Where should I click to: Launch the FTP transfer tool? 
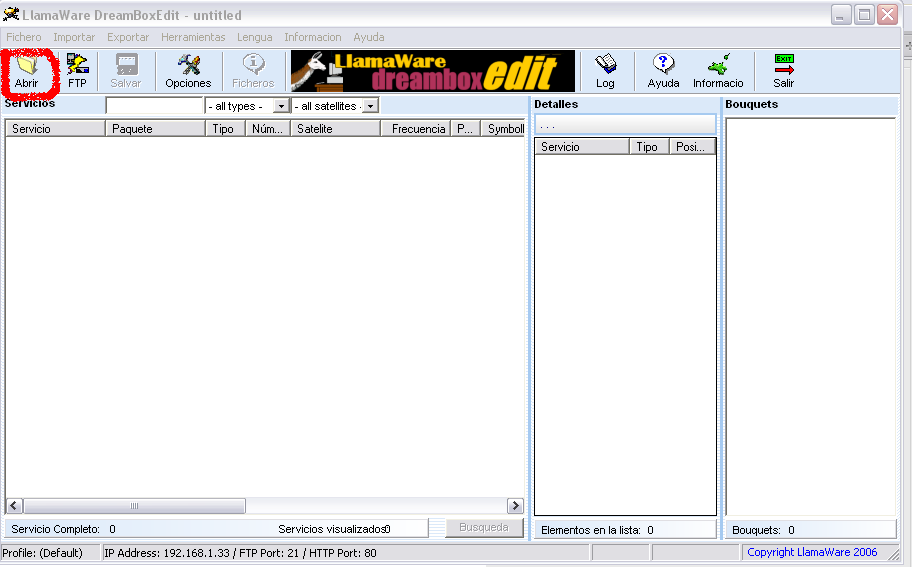[x=77, y=71]
